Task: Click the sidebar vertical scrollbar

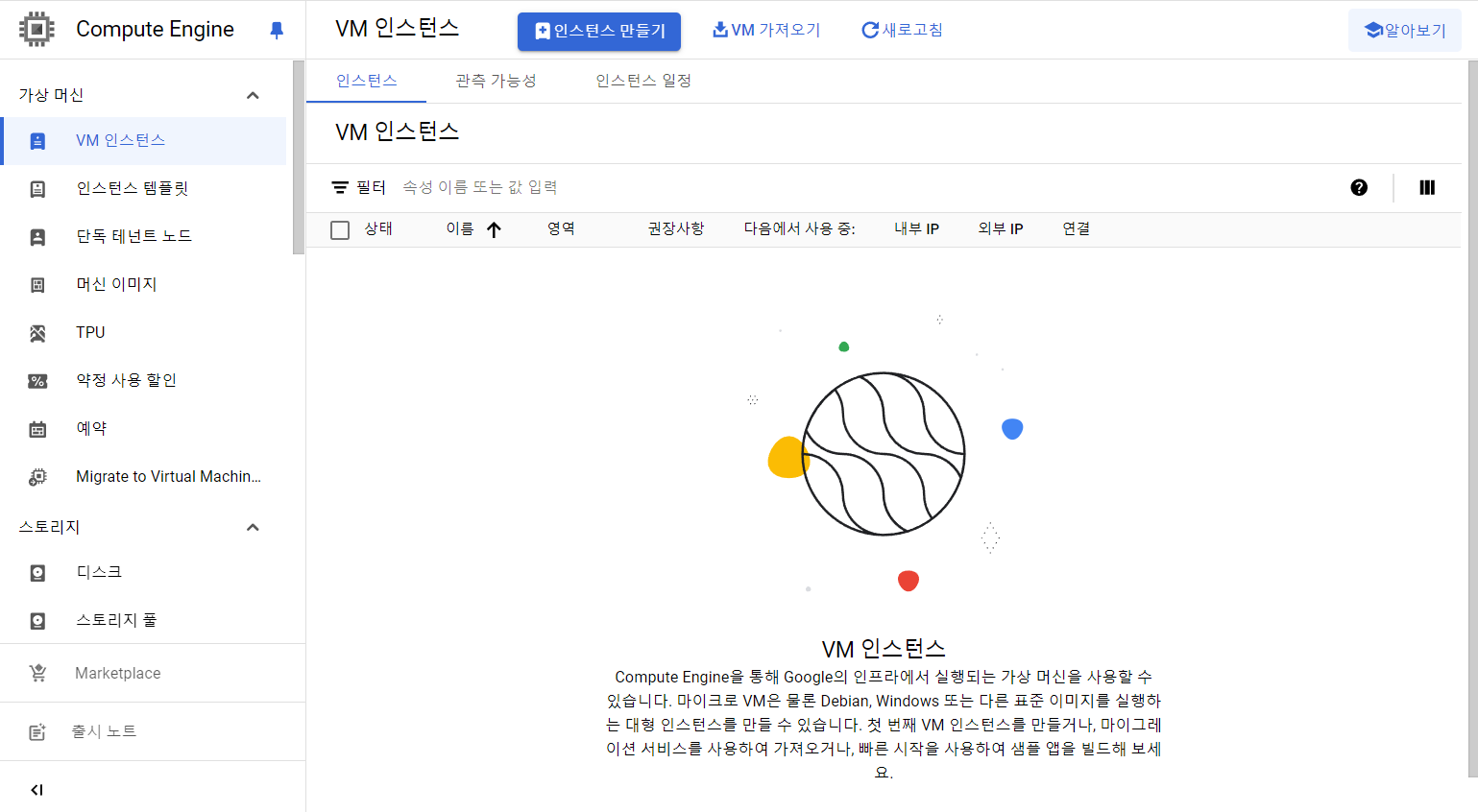Action: pyautogui.click(x=299, y=157)
